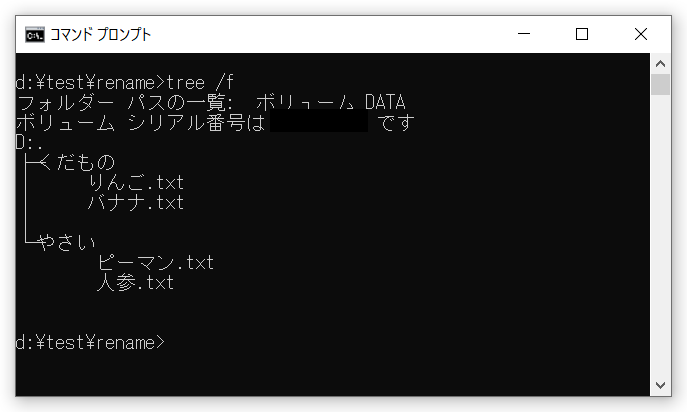687x412 pixels.
Task: Click the empty scrollbar track below thumb
Action: 660,235
